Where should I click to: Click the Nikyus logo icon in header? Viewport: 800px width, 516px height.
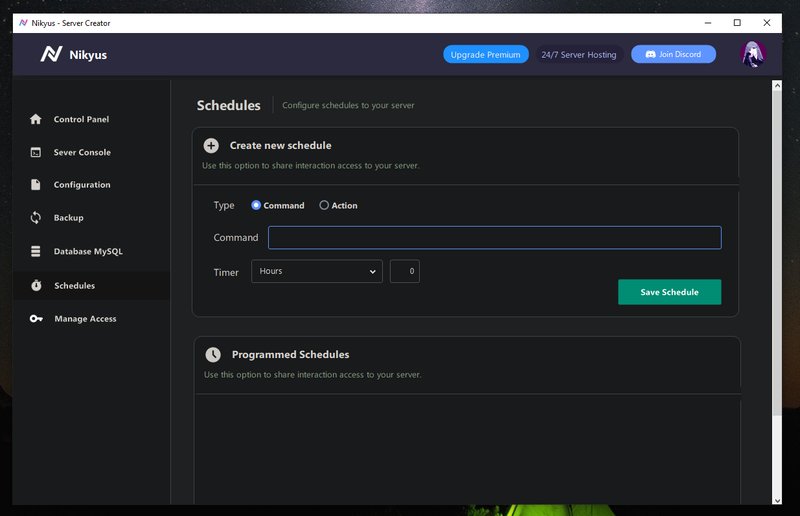point(51,54)
